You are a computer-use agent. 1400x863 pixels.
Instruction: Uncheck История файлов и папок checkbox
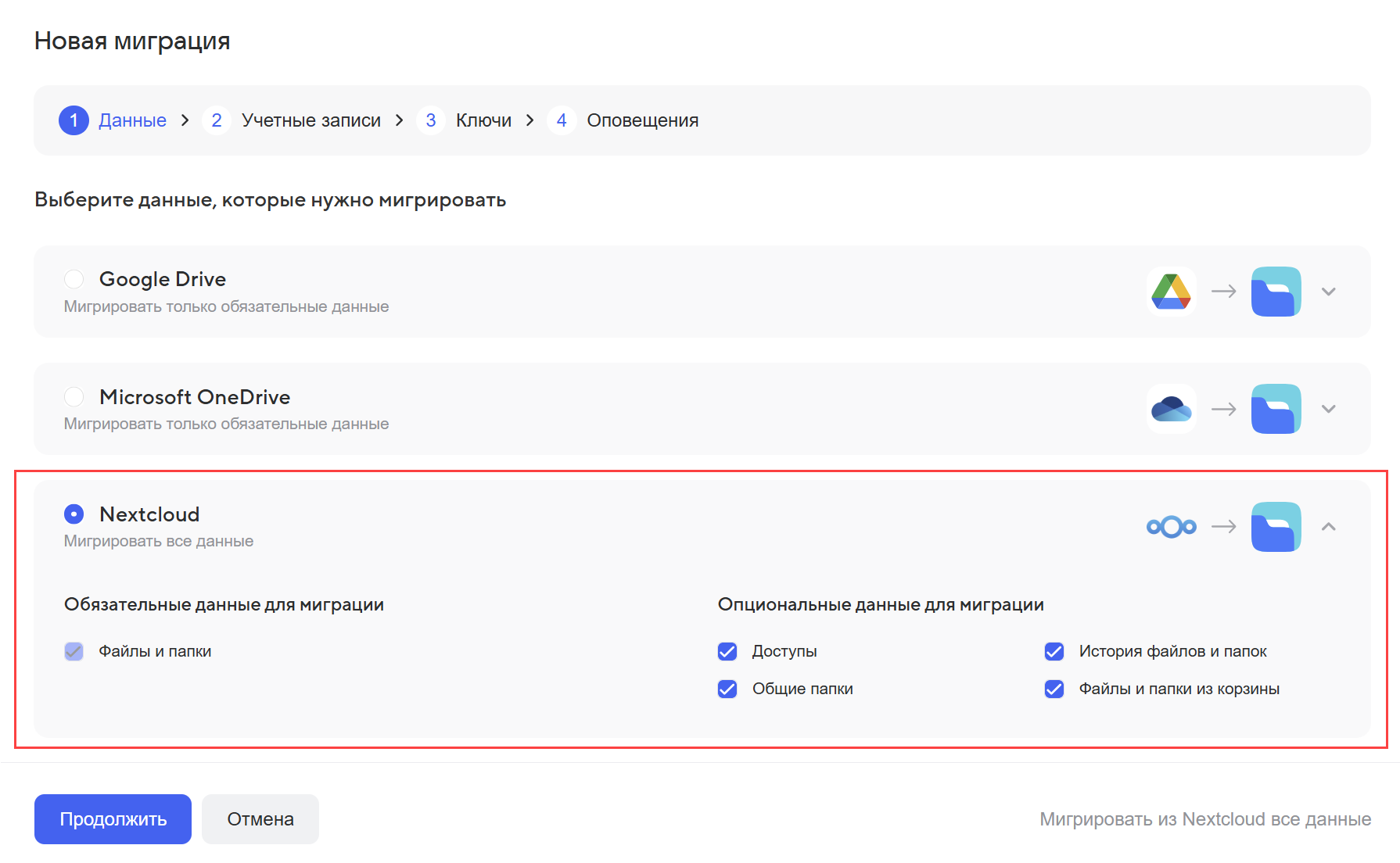1054,651
